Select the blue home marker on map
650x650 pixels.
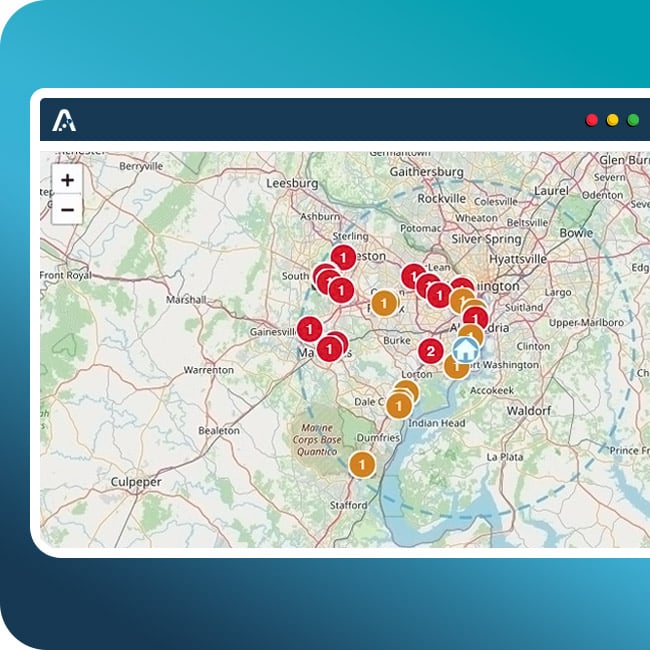pos(466,350)
